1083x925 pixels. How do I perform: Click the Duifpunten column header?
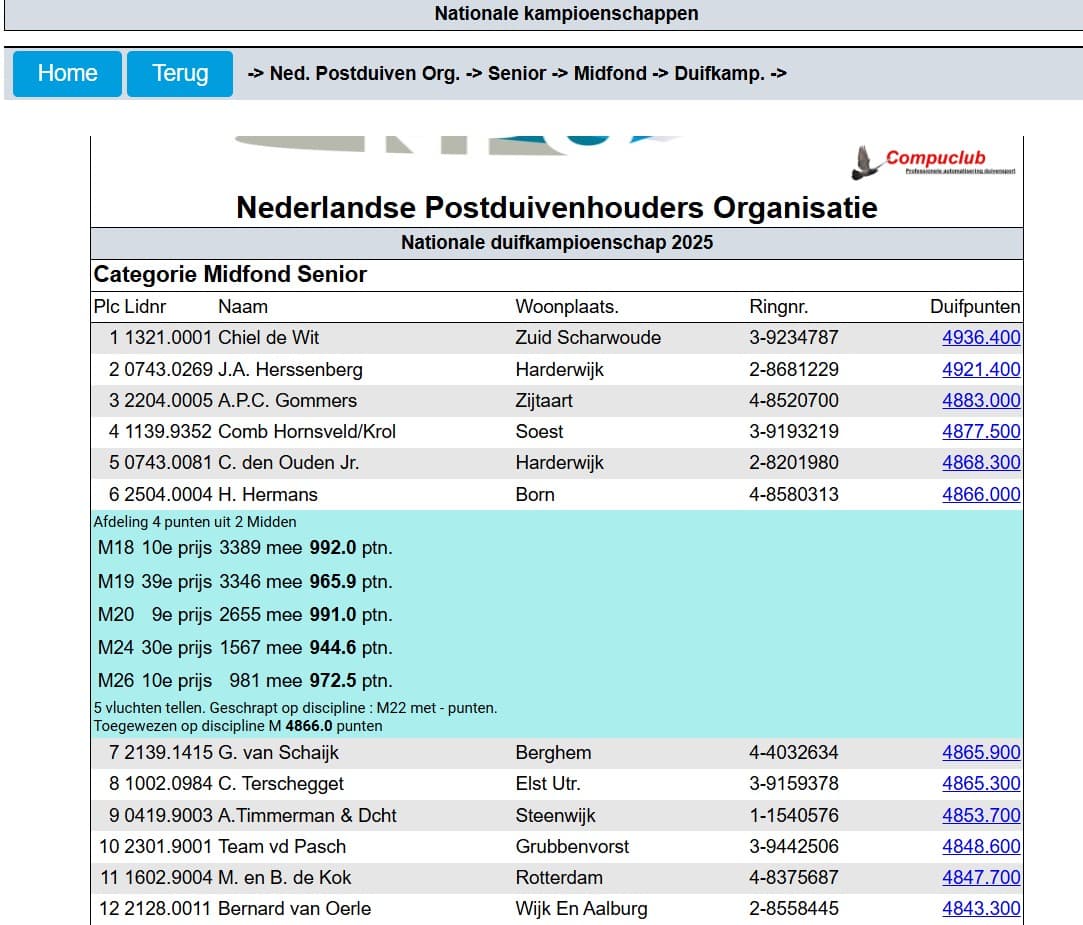tap(974, 307)
